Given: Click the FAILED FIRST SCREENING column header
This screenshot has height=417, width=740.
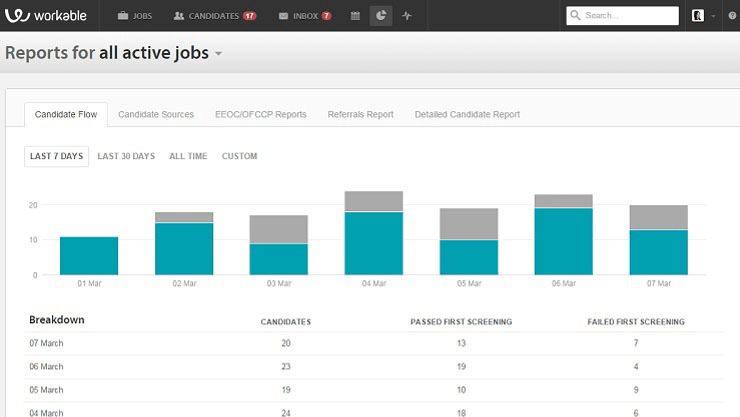Looking at the screenshot, I should point(636,322).
